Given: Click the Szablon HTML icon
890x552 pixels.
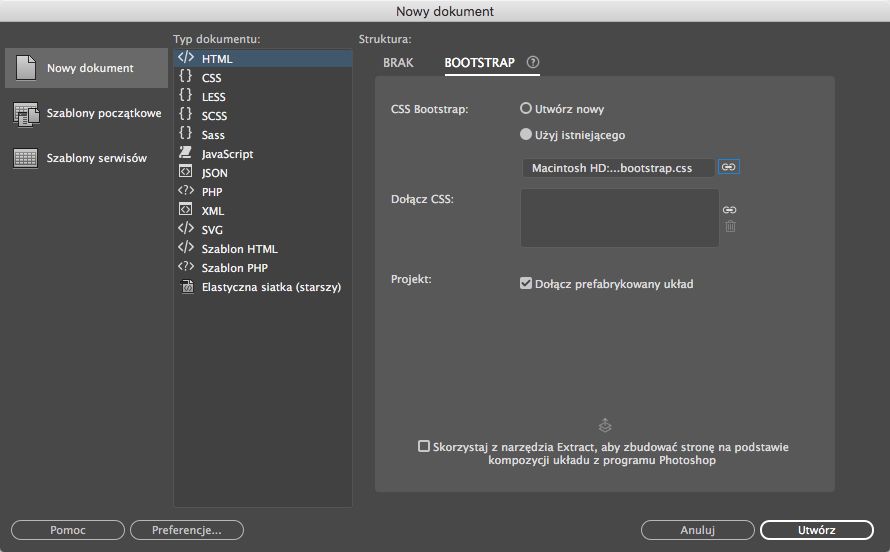Looking at the screenshot, I should click(186, 247).
